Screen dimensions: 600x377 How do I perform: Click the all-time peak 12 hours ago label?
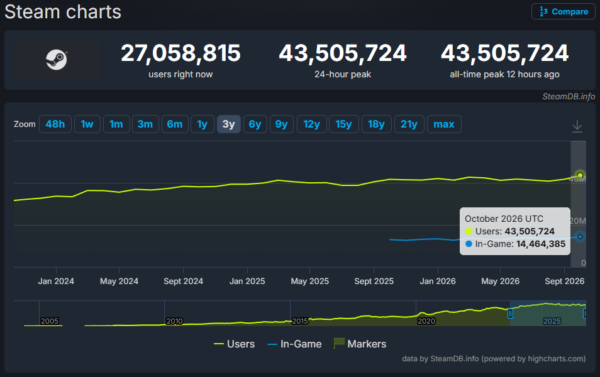[x=504, y=74]
